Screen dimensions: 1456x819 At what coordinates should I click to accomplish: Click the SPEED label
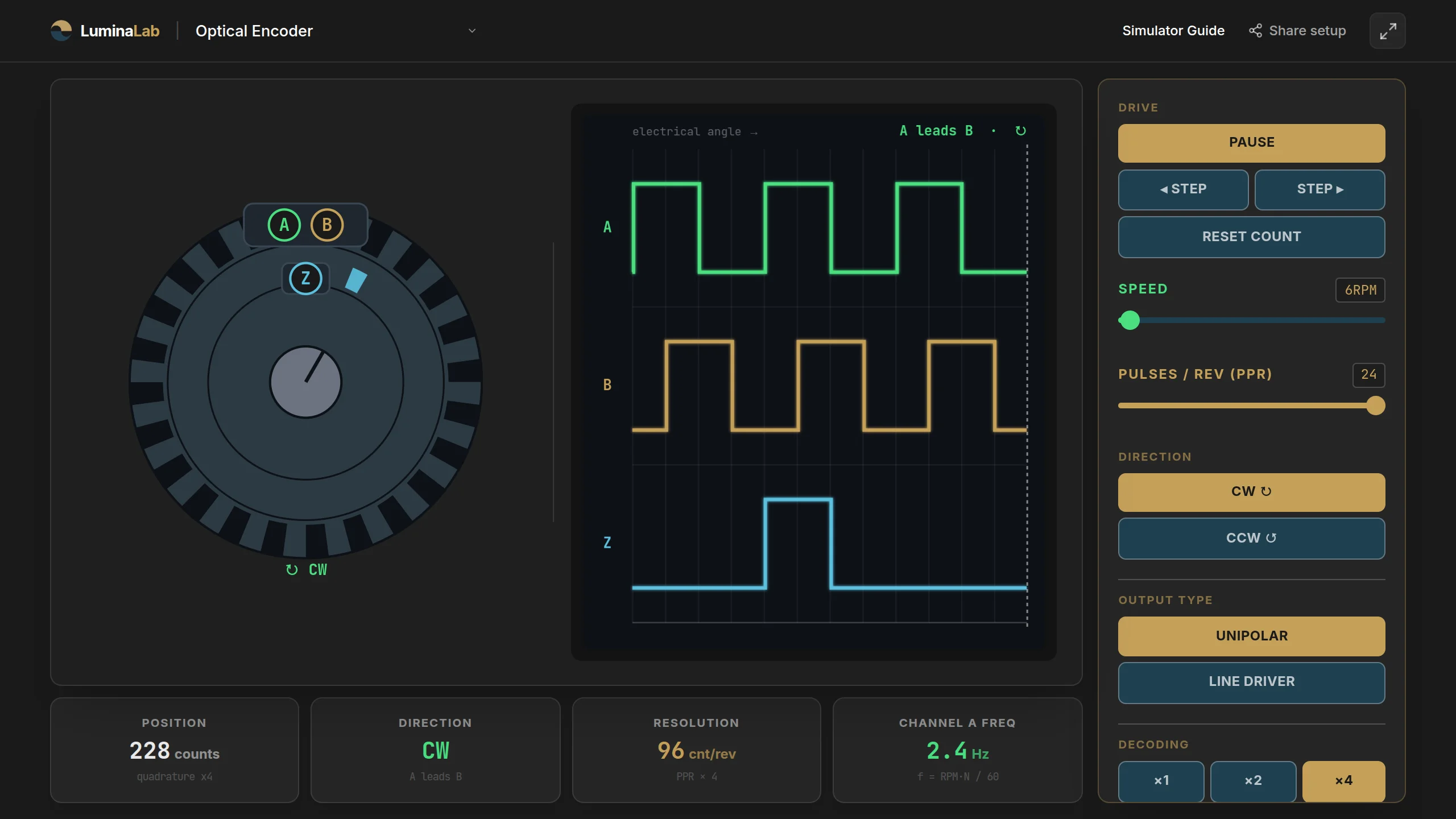tap(1143, 289)
